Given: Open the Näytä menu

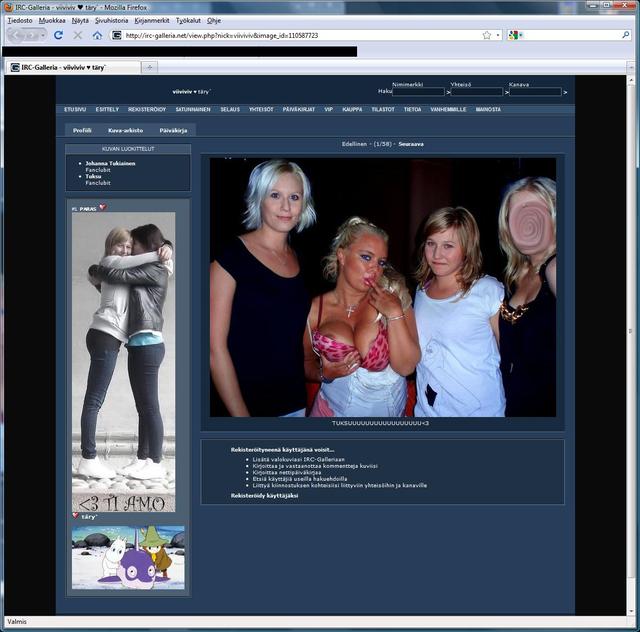Looking at the screenshot, I should pyautogui.click(x=80, y=20).
